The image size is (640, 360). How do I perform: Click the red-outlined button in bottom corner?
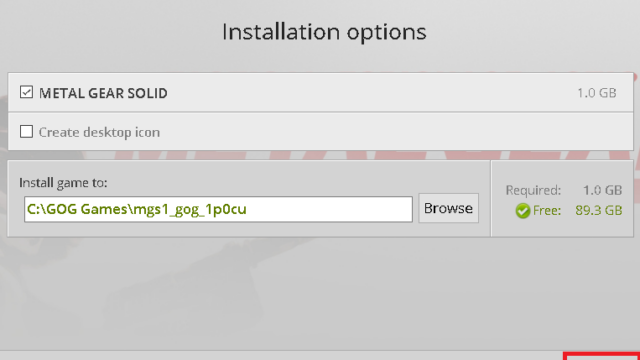pos(601,356)
